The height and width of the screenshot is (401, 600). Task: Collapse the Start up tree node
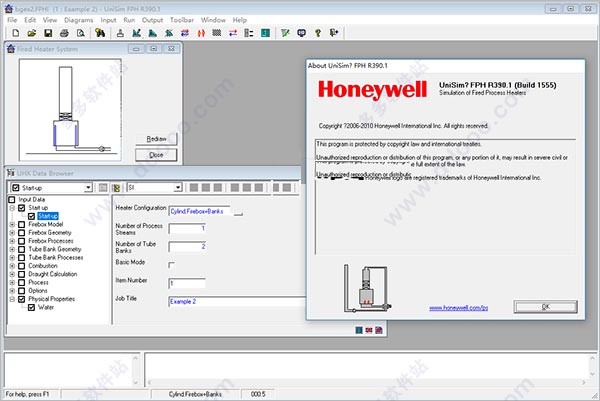12,208
